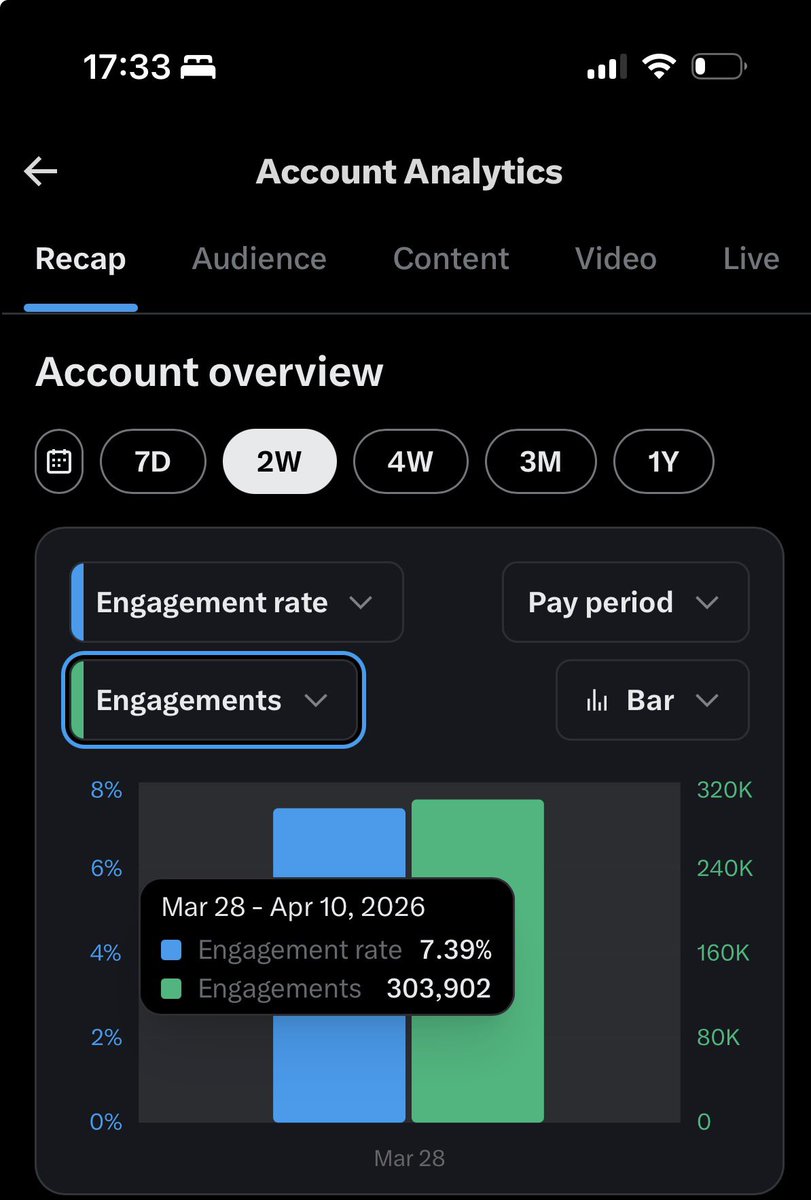Tap the Account Analytics title
This screenshot has width=811, height=1200.
[x=409, y=172]
